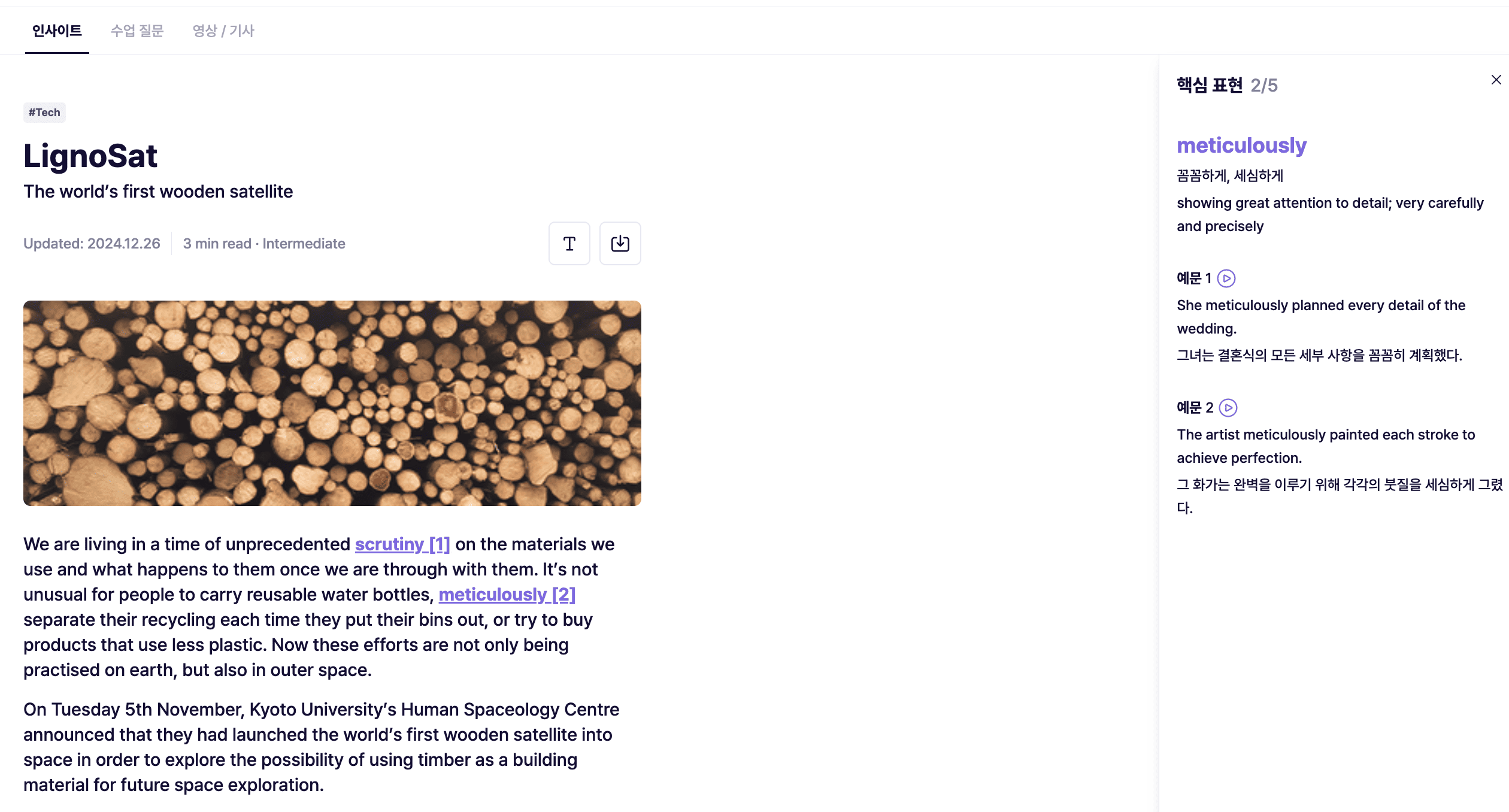Open the 인사이트 tab
1509x812 pixels.
click(x=57, y=31)
